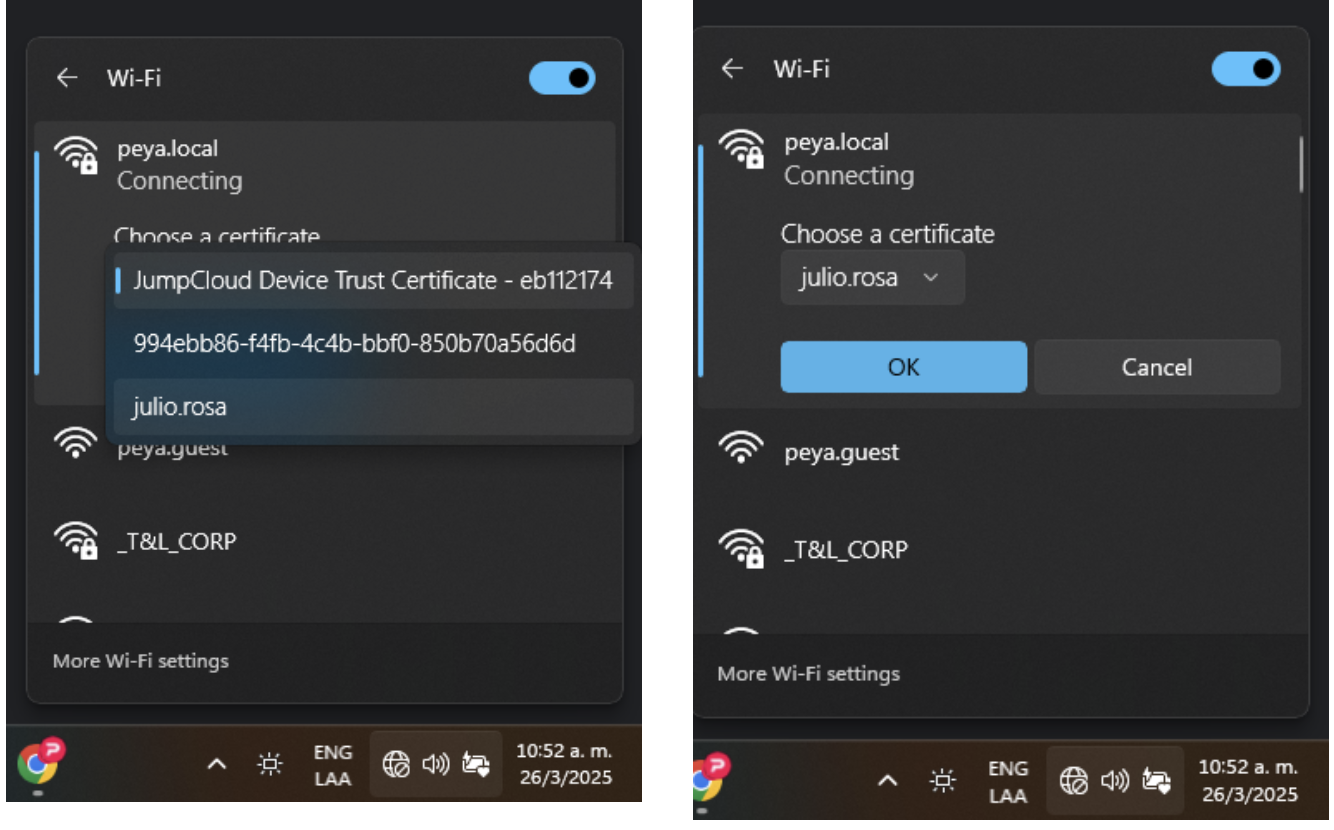Screen dimensions: 1334x830
Task: Click brightness sun icon in right taskbar
Action: (x=942, y=780)
